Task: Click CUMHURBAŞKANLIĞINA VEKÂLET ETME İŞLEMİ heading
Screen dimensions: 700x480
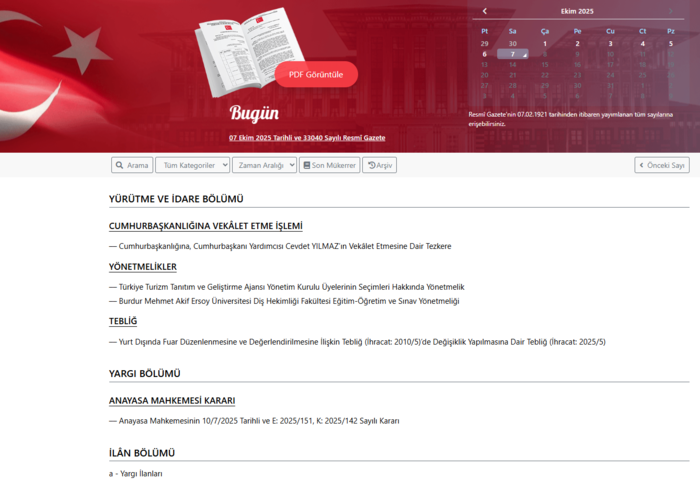Action: pos(206,226)
